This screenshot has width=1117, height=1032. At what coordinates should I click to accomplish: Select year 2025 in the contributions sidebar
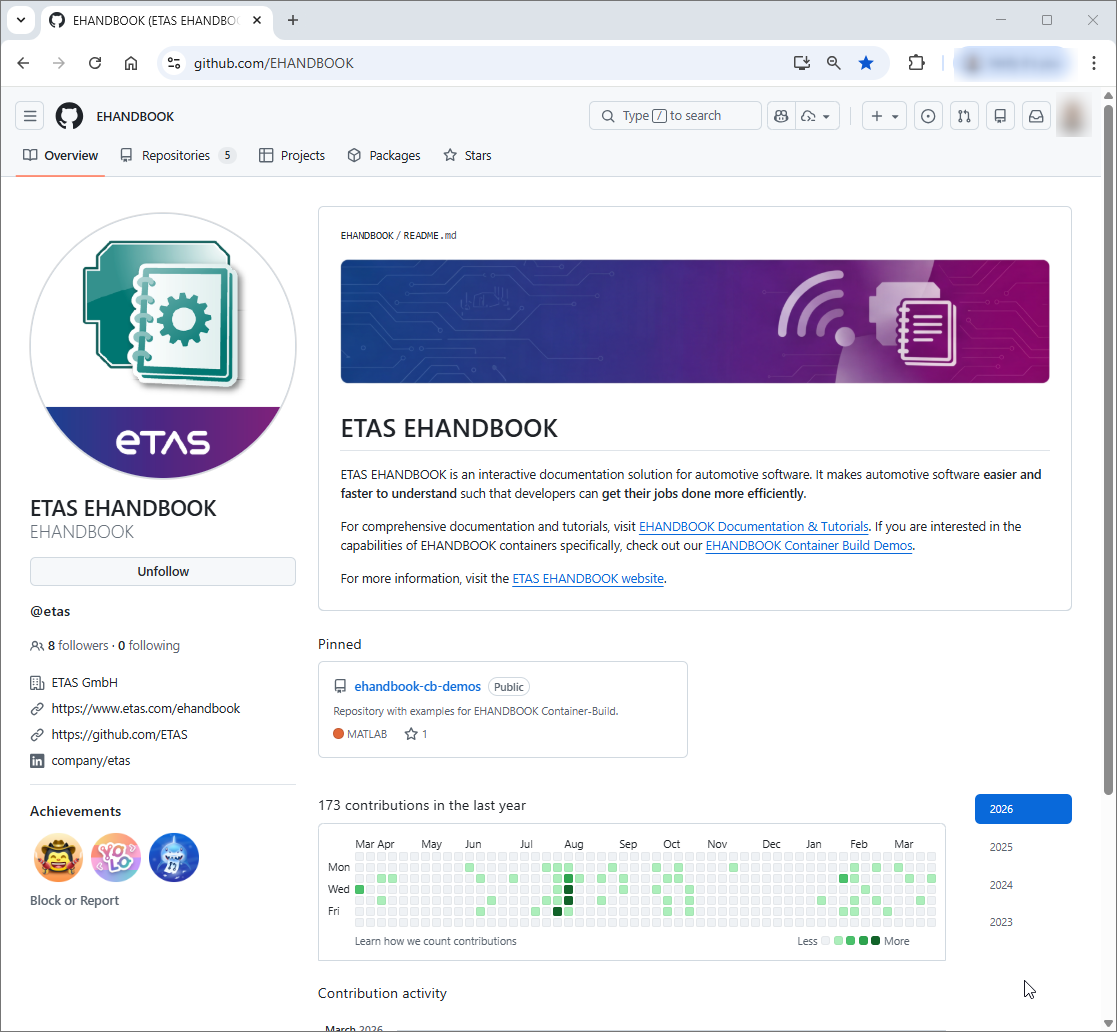1000,846
